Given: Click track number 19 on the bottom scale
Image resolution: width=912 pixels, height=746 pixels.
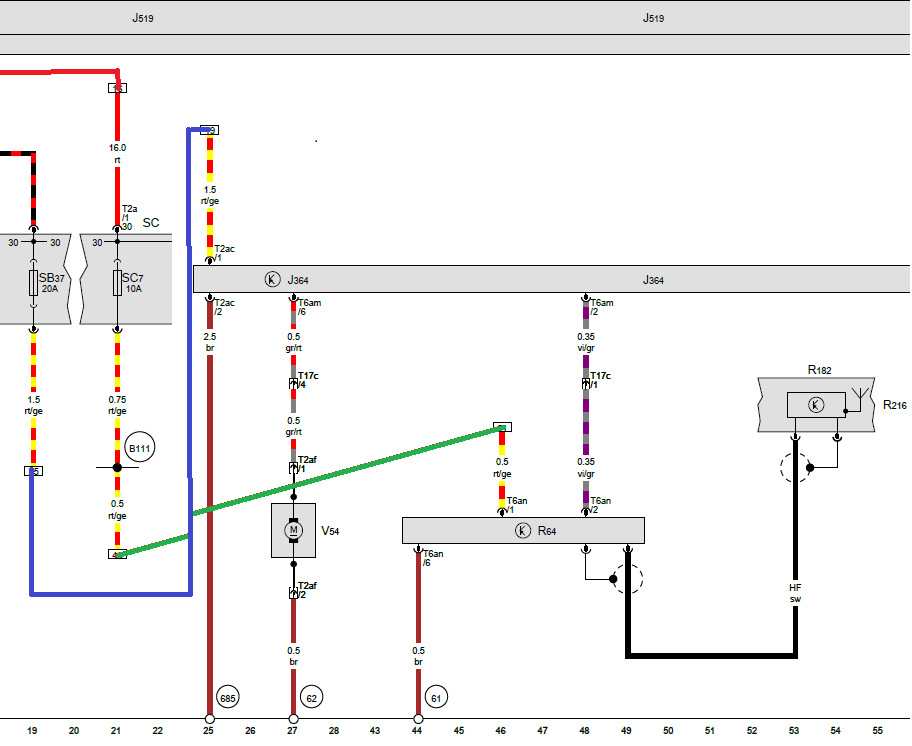Looking at the screenshot, I should pos(32,731).
